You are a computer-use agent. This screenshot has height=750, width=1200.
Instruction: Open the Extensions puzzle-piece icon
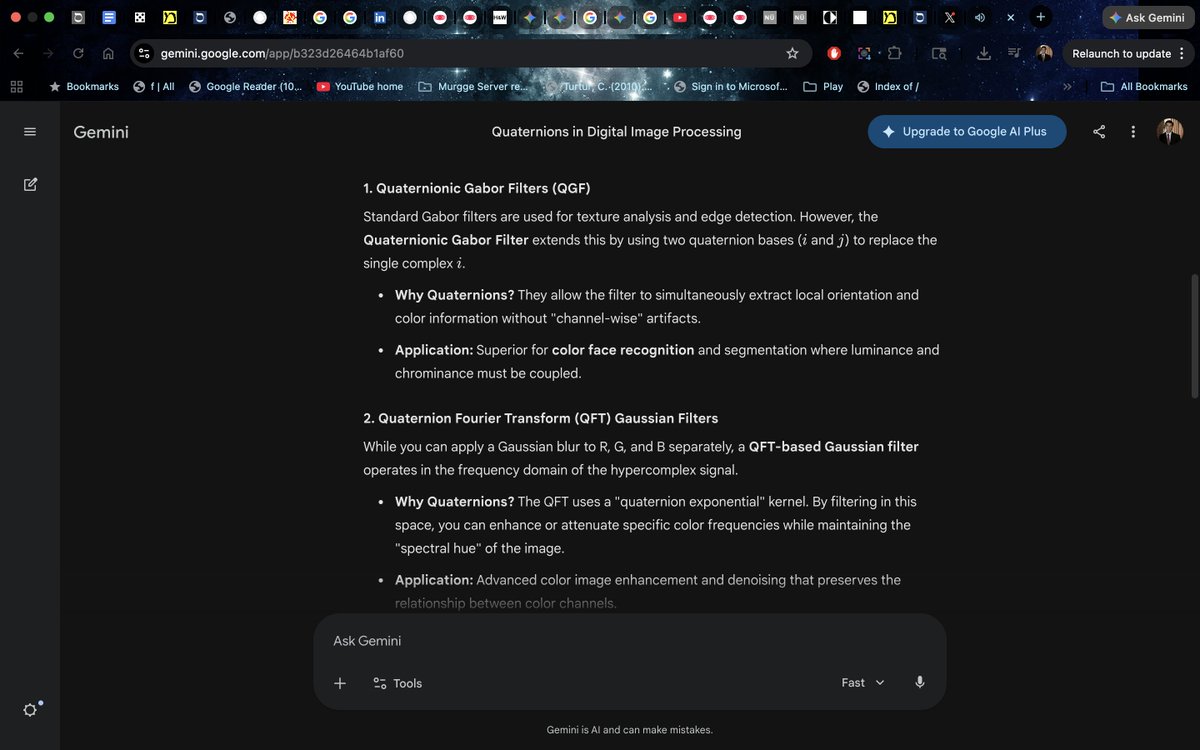click(x=895, y=53)
